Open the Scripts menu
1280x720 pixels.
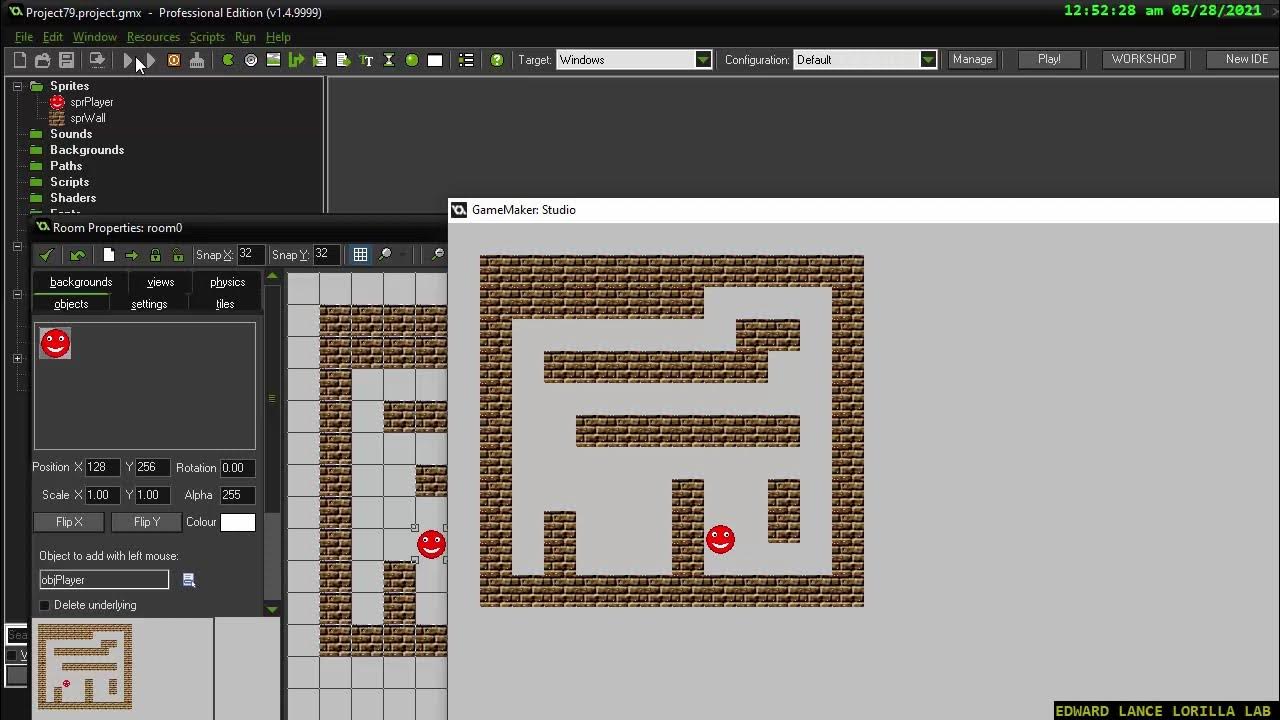(x=207, y=37)
